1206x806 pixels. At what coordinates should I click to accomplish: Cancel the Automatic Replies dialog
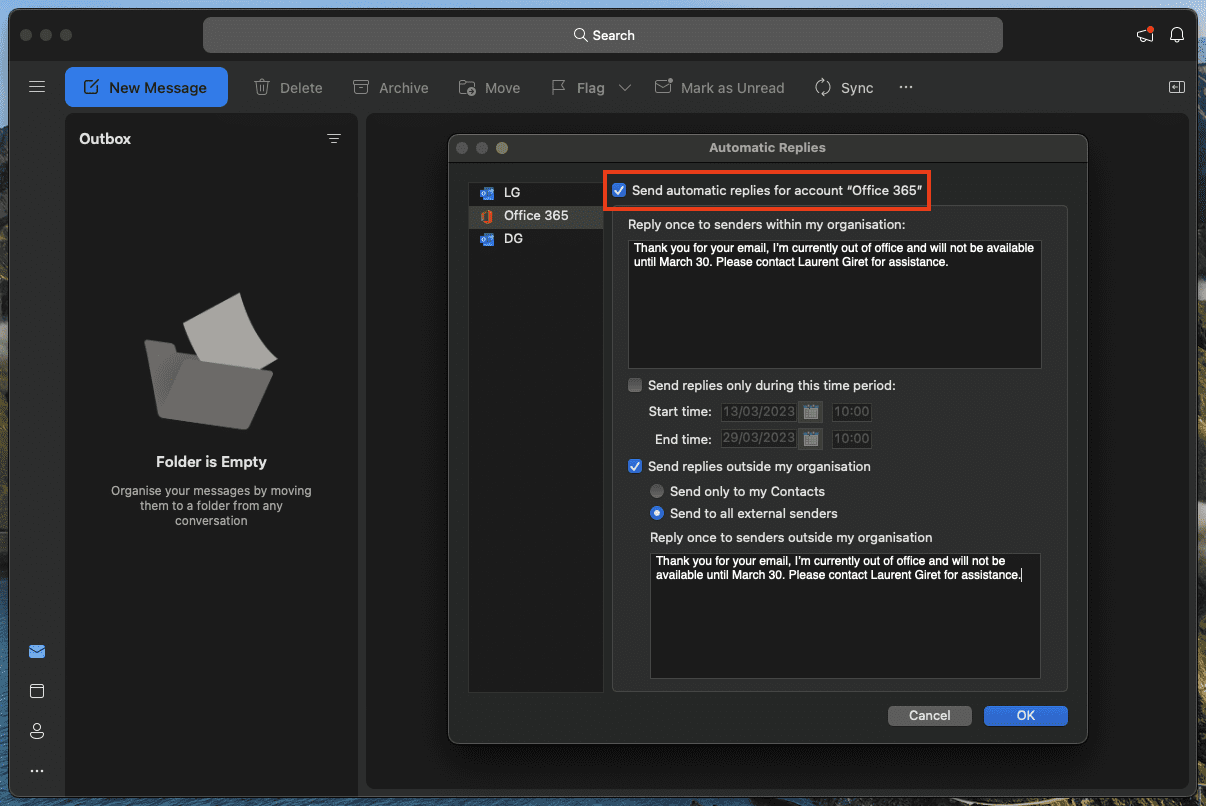[x=929, y=715]
